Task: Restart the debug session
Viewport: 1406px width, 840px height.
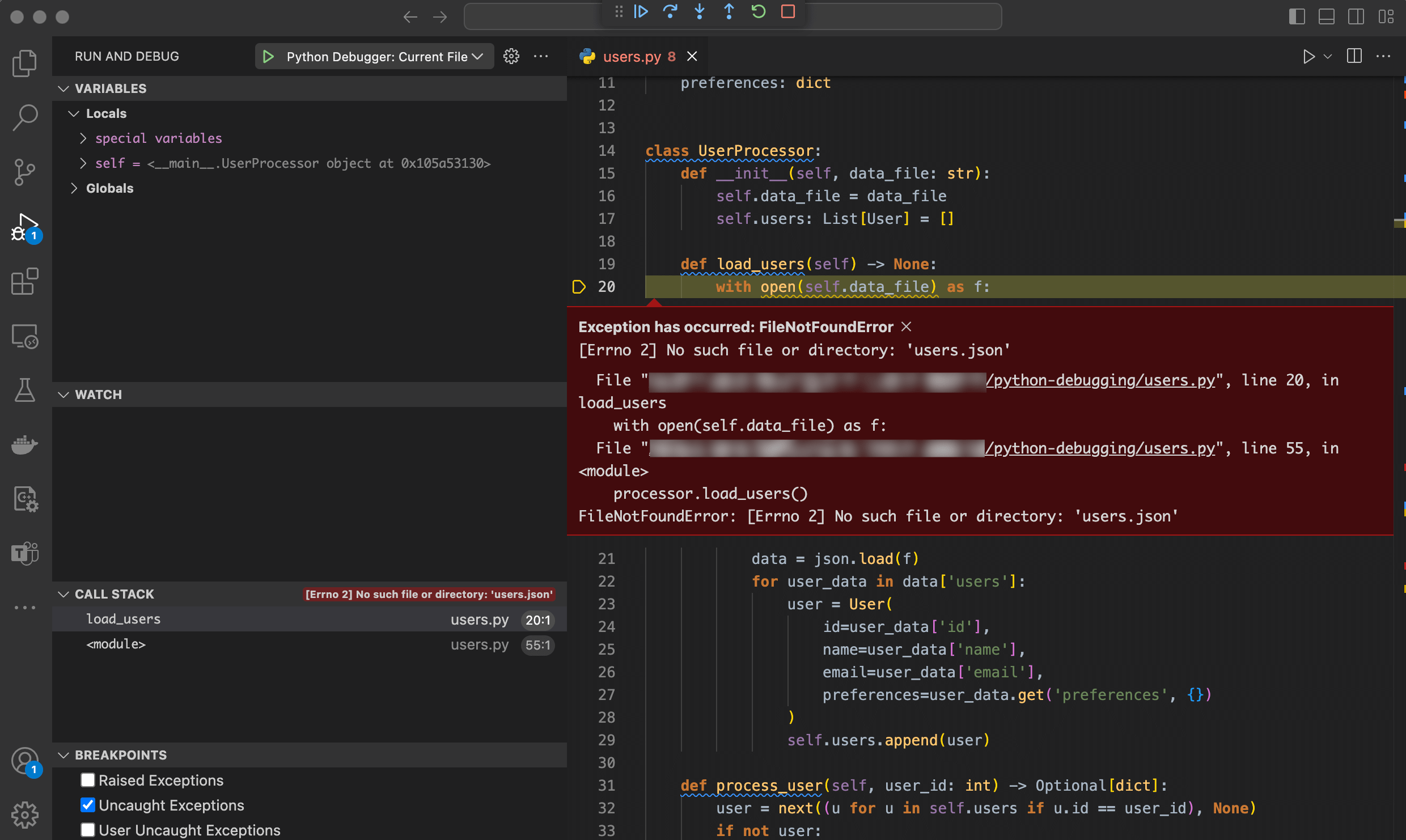Action: click(x=758, y=11)
